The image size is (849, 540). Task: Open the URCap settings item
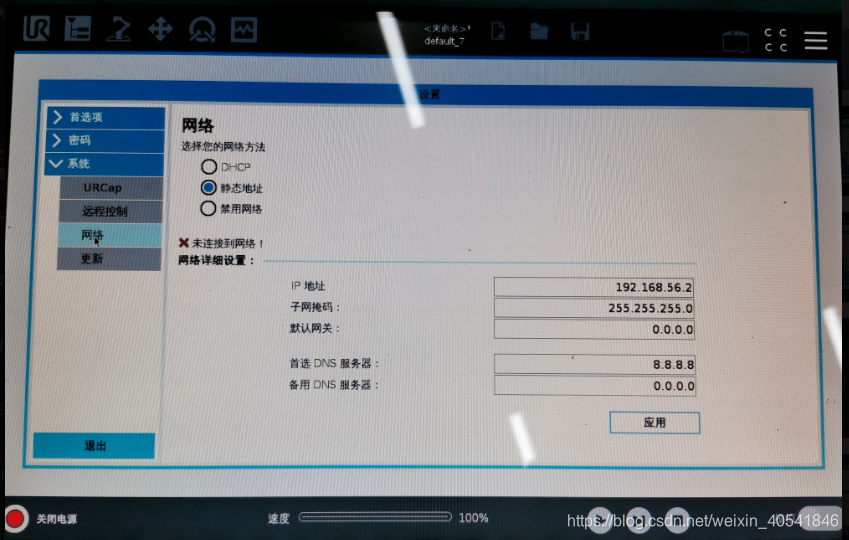[111, 188]
